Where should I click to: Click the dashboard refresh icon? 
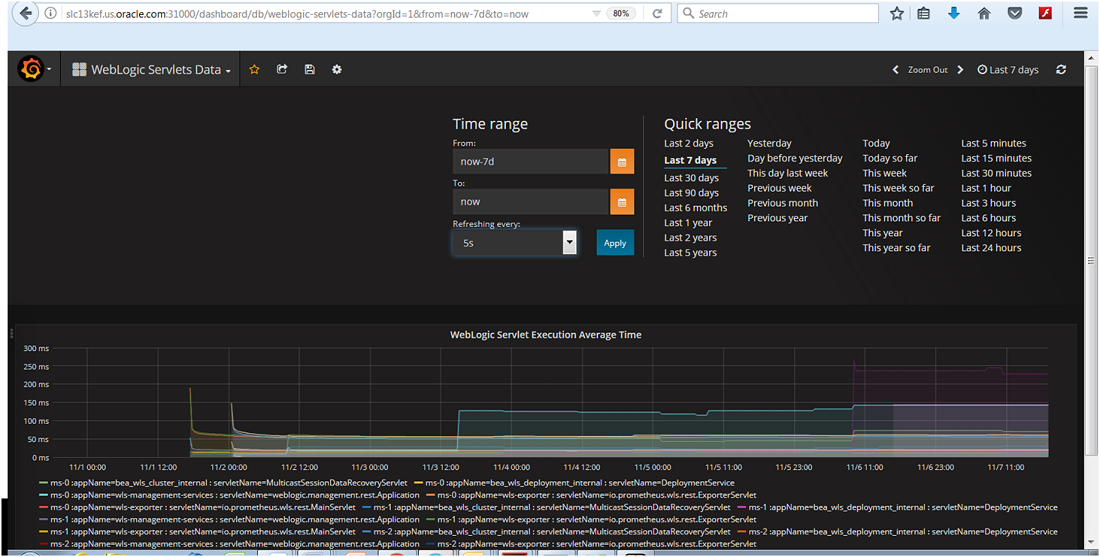coord(1061,70)
